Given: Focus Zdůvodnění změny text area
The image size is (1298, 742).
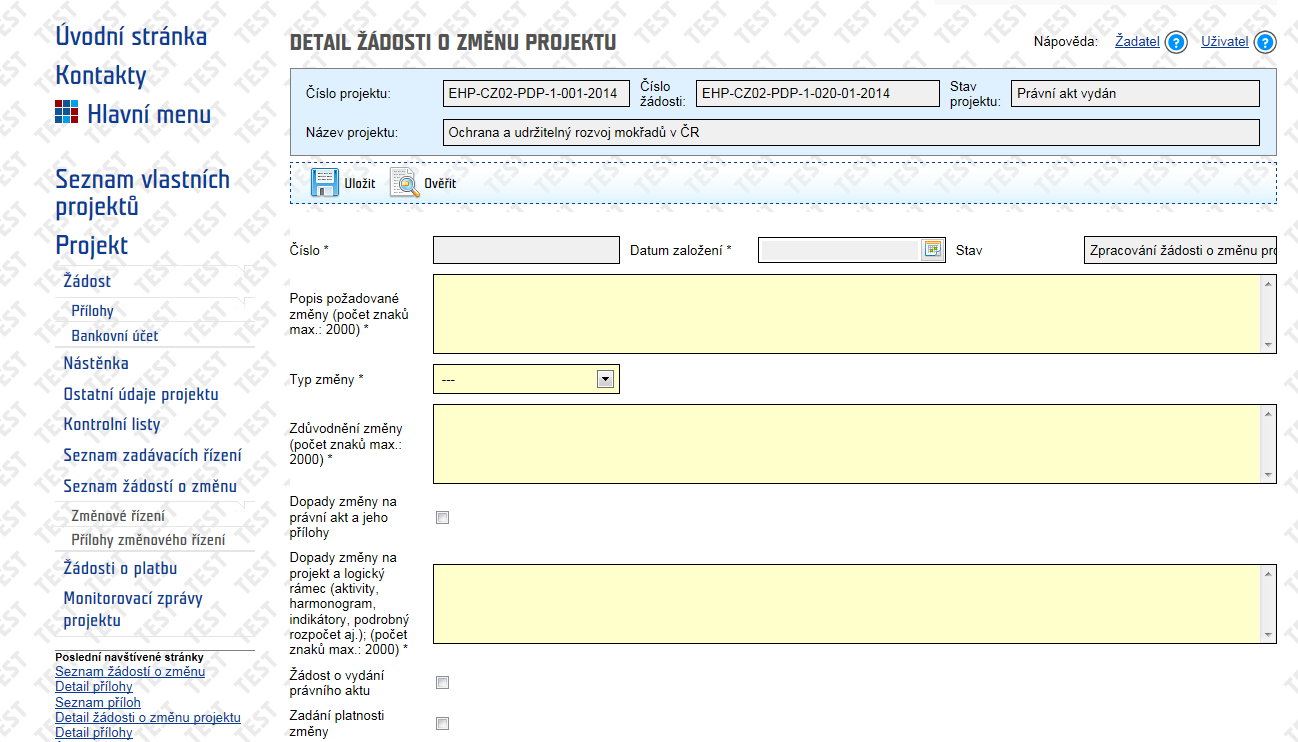Looking at the screenshot, I should (x=847, y=444).
